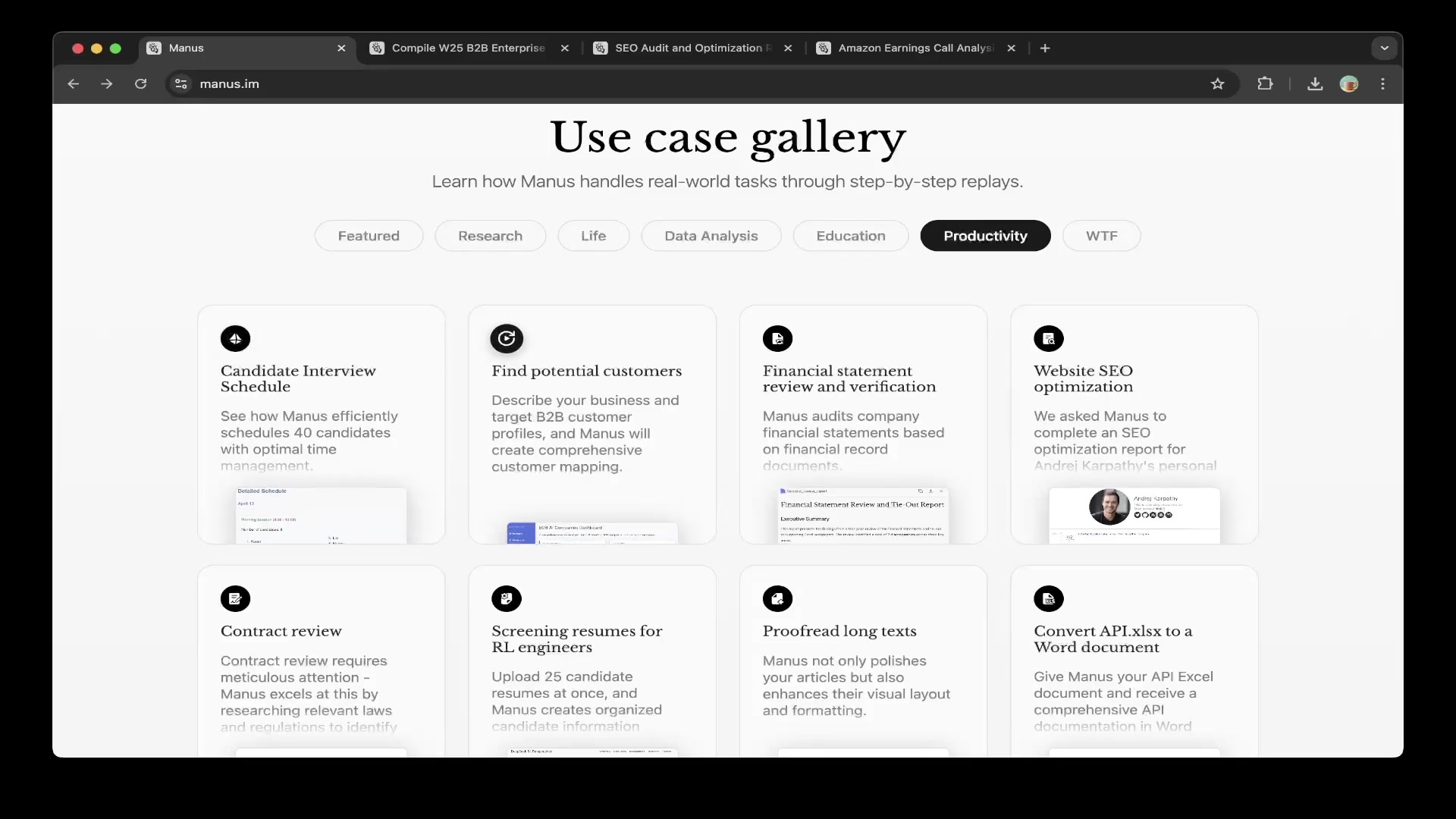This screenshot has height=819, width=1456.
Task: Click the Proofread long texts card icon
Action: tap(778, 599)
